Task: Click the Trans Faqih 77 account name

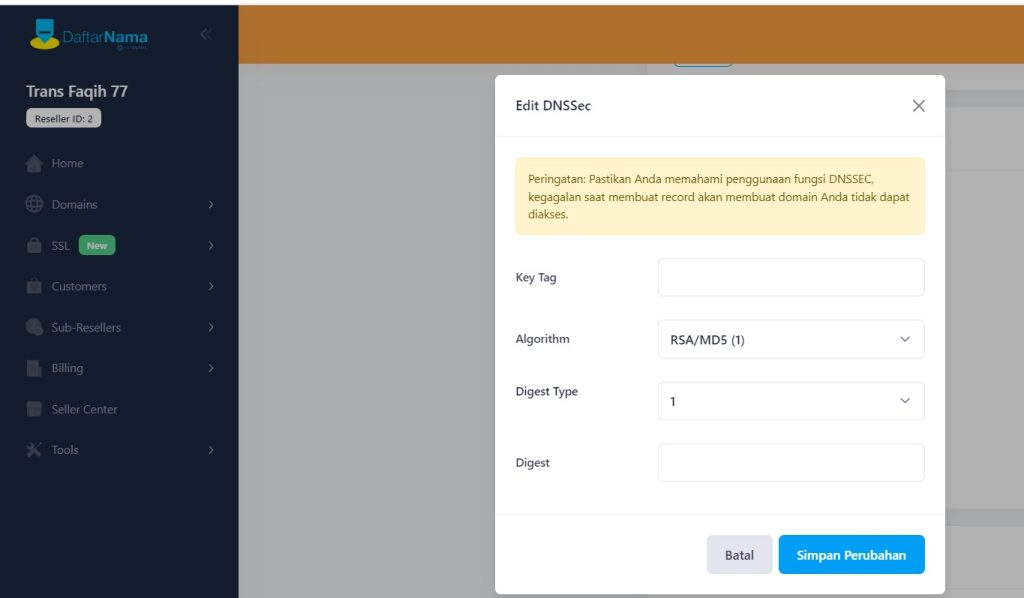Action: 77,91
